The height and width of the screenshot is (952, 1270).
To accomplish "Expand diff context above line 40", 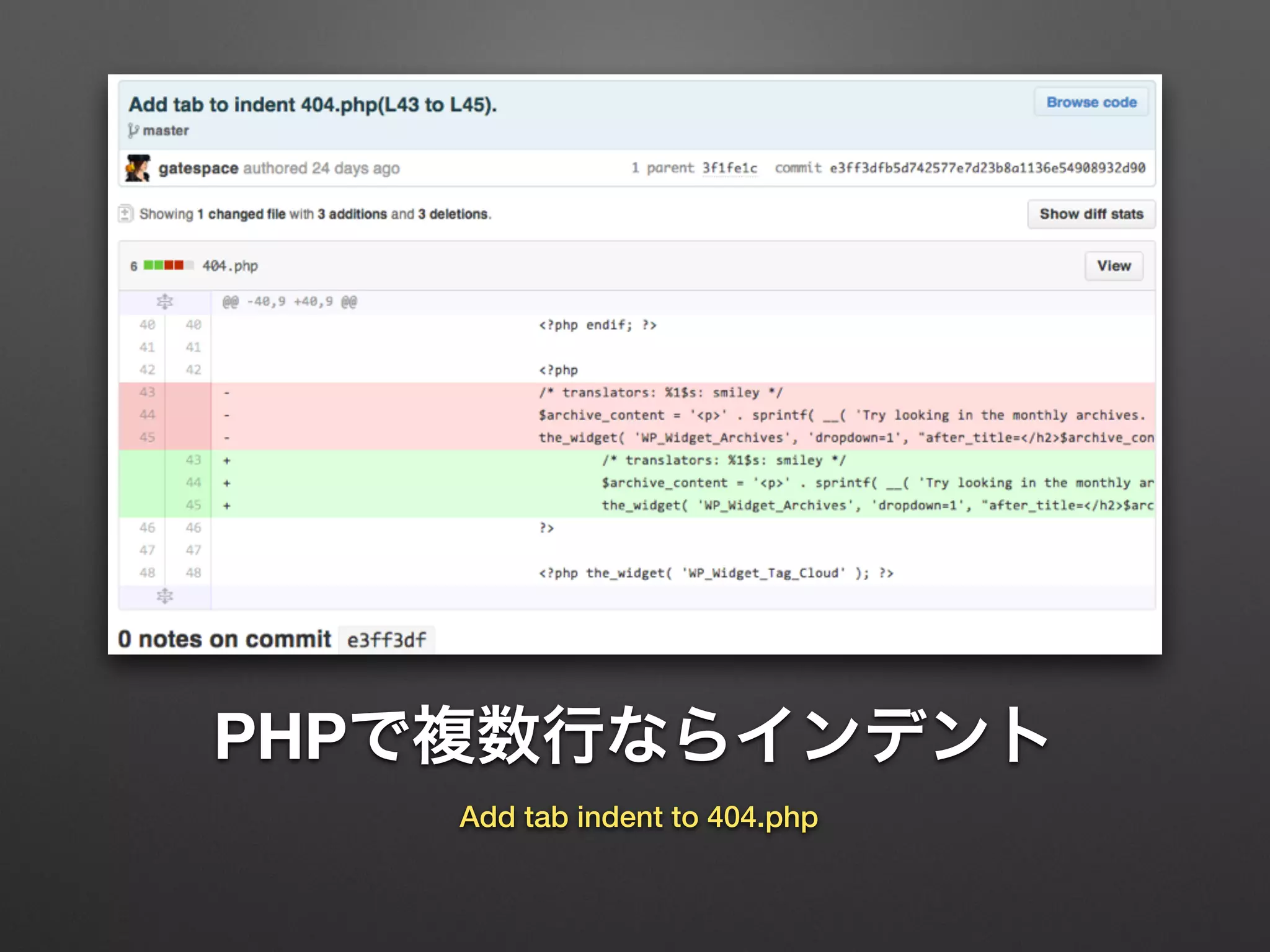I will click(164, 302).
